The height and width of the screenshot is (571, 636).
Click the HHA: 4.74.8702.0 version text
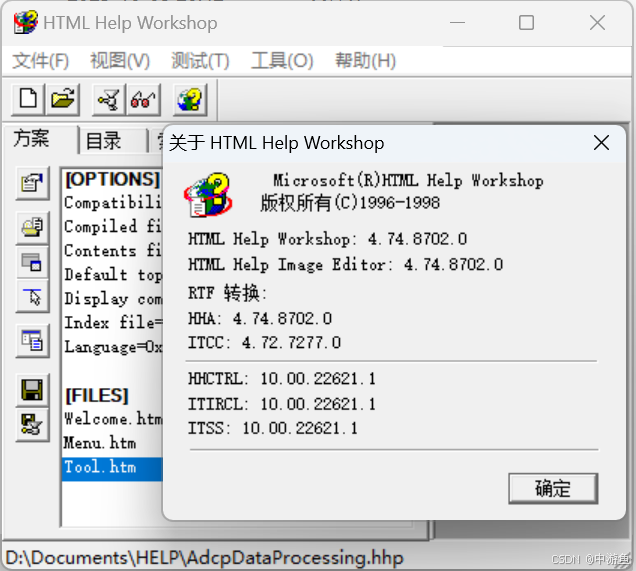[260, 318]
